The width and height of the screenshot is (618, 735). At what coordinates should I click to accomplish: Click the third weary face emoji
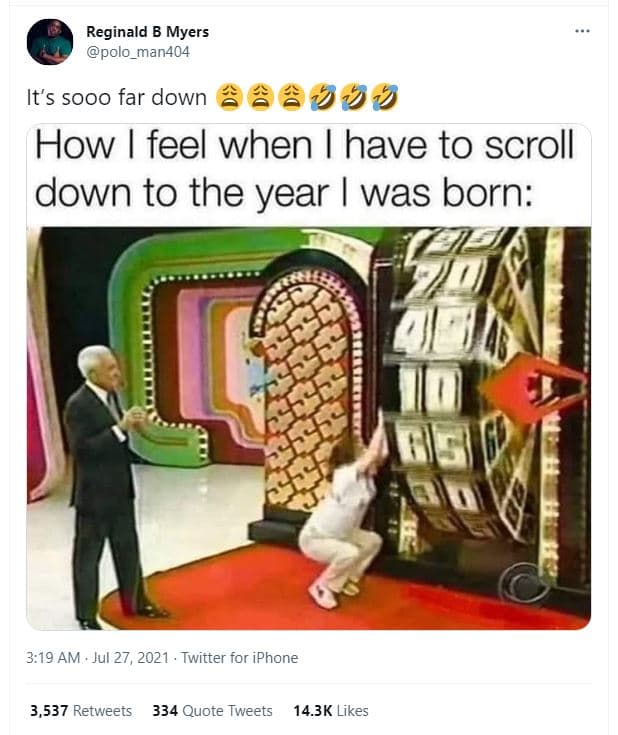click(291, 98)
